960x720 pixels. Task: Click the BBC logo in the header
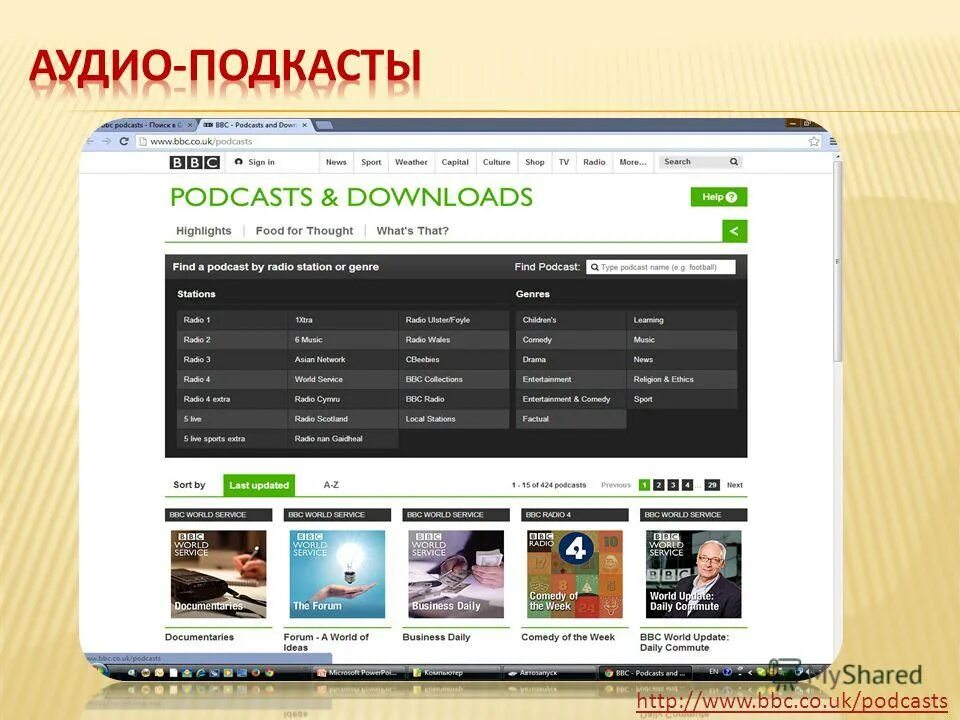coord(195,162)
